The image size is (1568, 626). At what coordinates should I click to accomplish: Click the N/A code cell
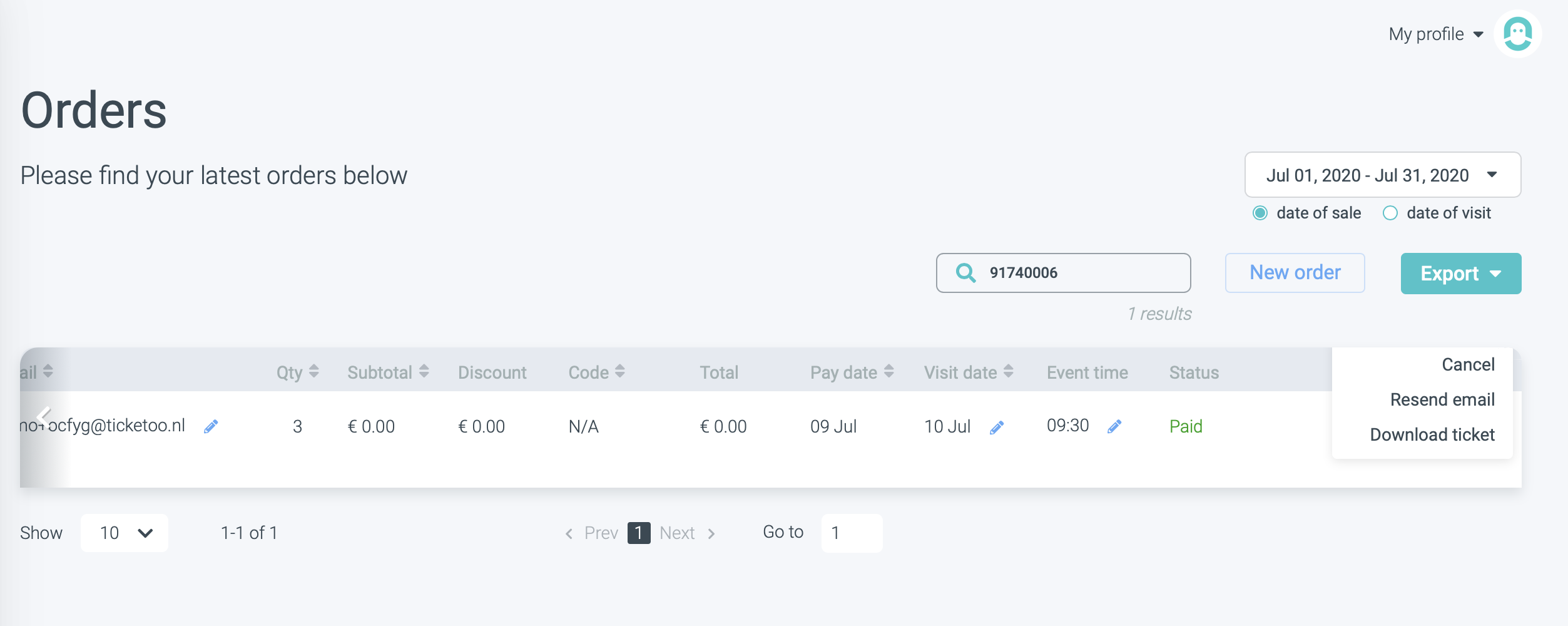click(583, 426)
